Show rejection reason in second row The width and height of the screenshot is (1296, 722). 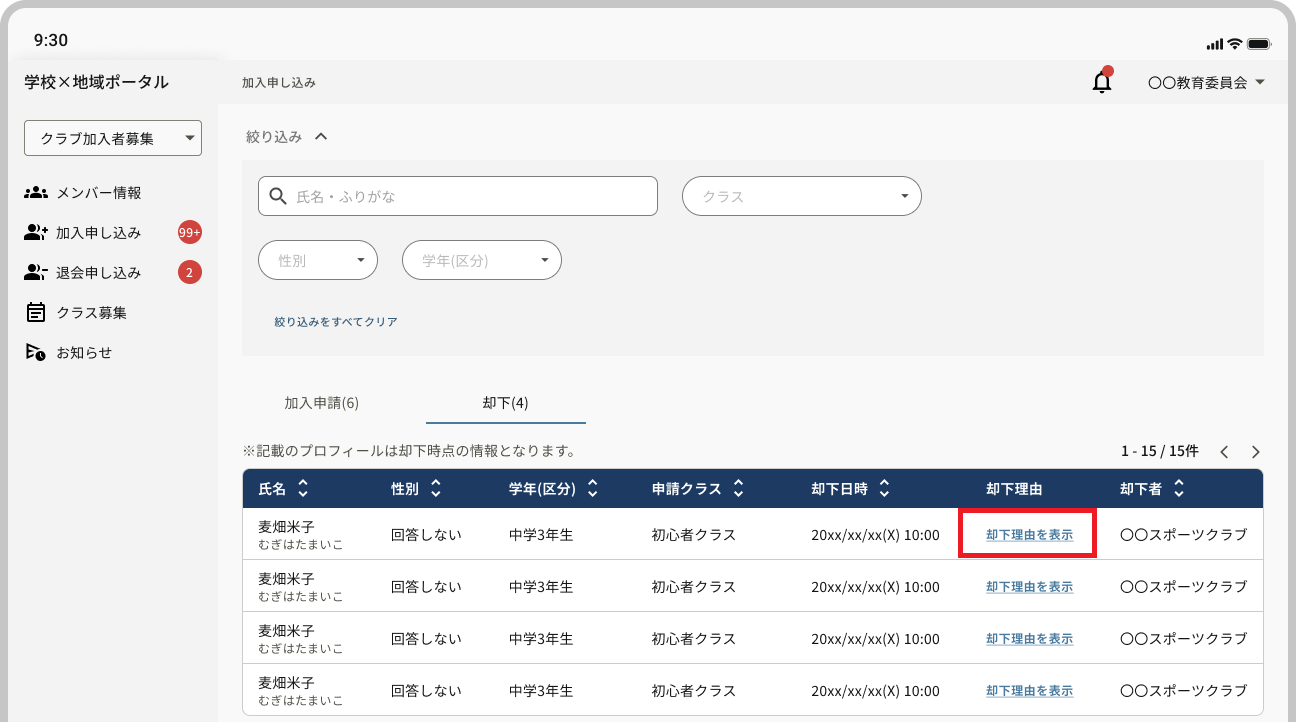[1029, 587]
